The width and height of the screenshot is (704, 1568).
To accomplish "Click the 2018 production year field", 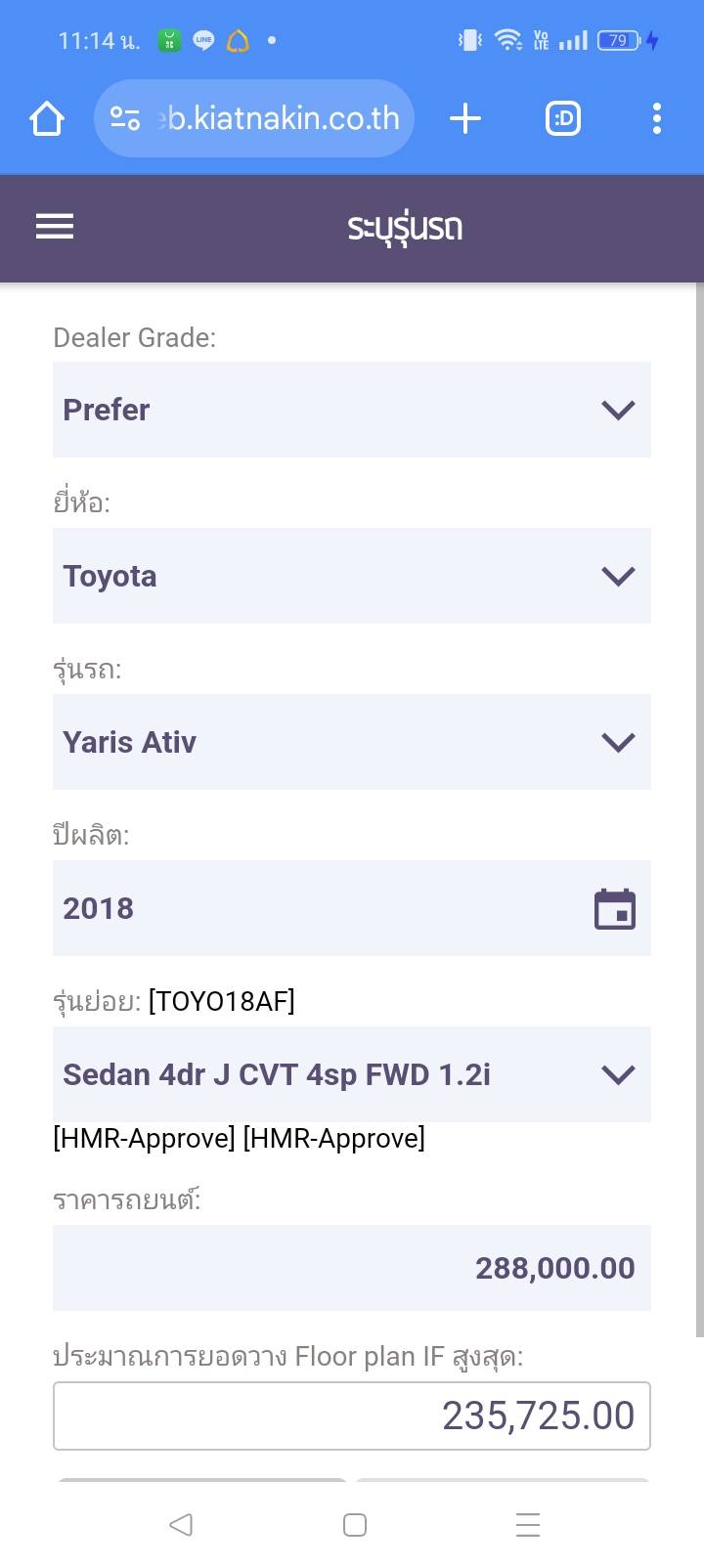I will click(313, 908).
